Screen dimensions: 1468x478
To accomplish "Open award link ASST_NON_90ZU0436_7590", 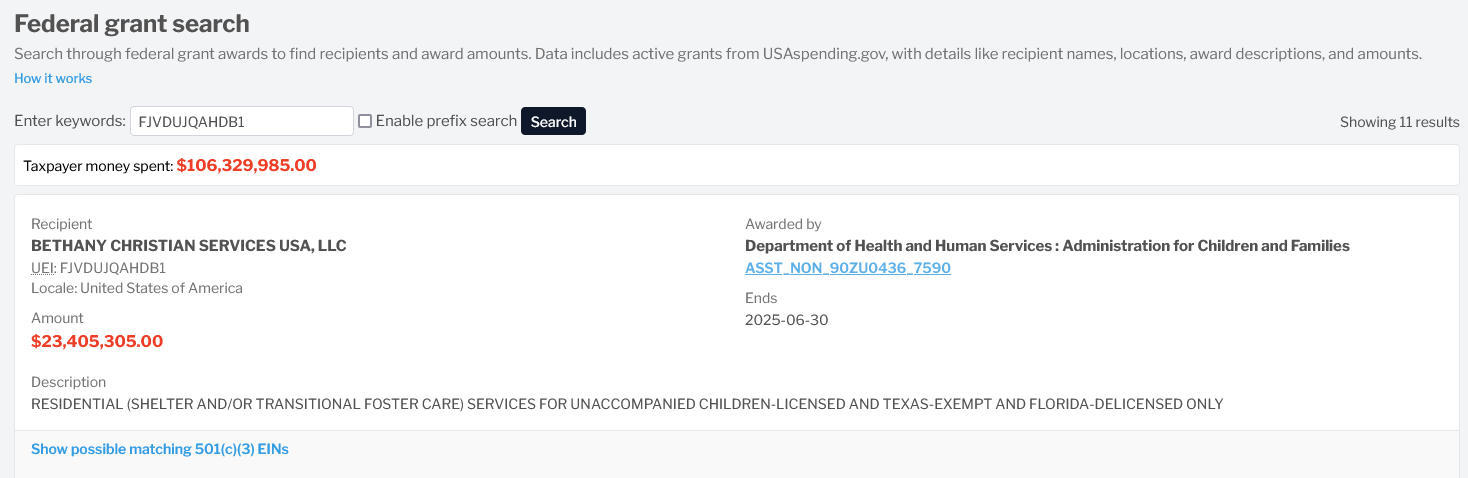I will pyautogui.click(x=848, y=268).
